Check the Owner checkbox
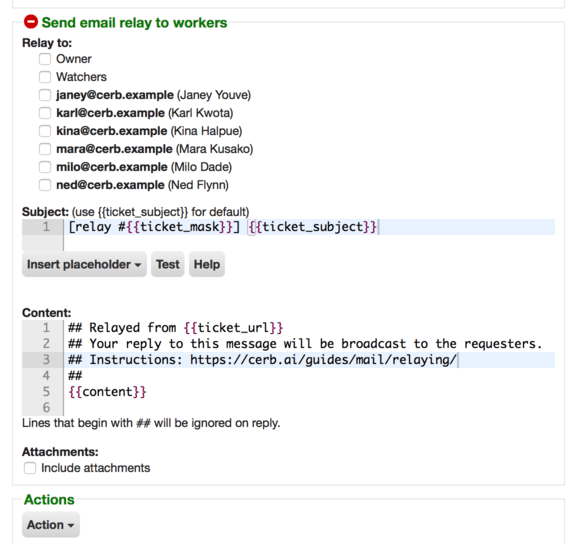The width and height of the screenshot is (574, 544). click(x=45, y=59)
